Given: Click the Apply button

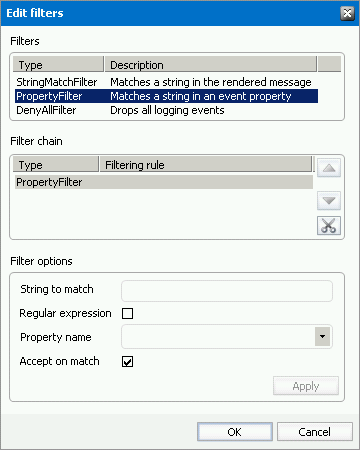Looking at the screenshot, I should [306, 386].
